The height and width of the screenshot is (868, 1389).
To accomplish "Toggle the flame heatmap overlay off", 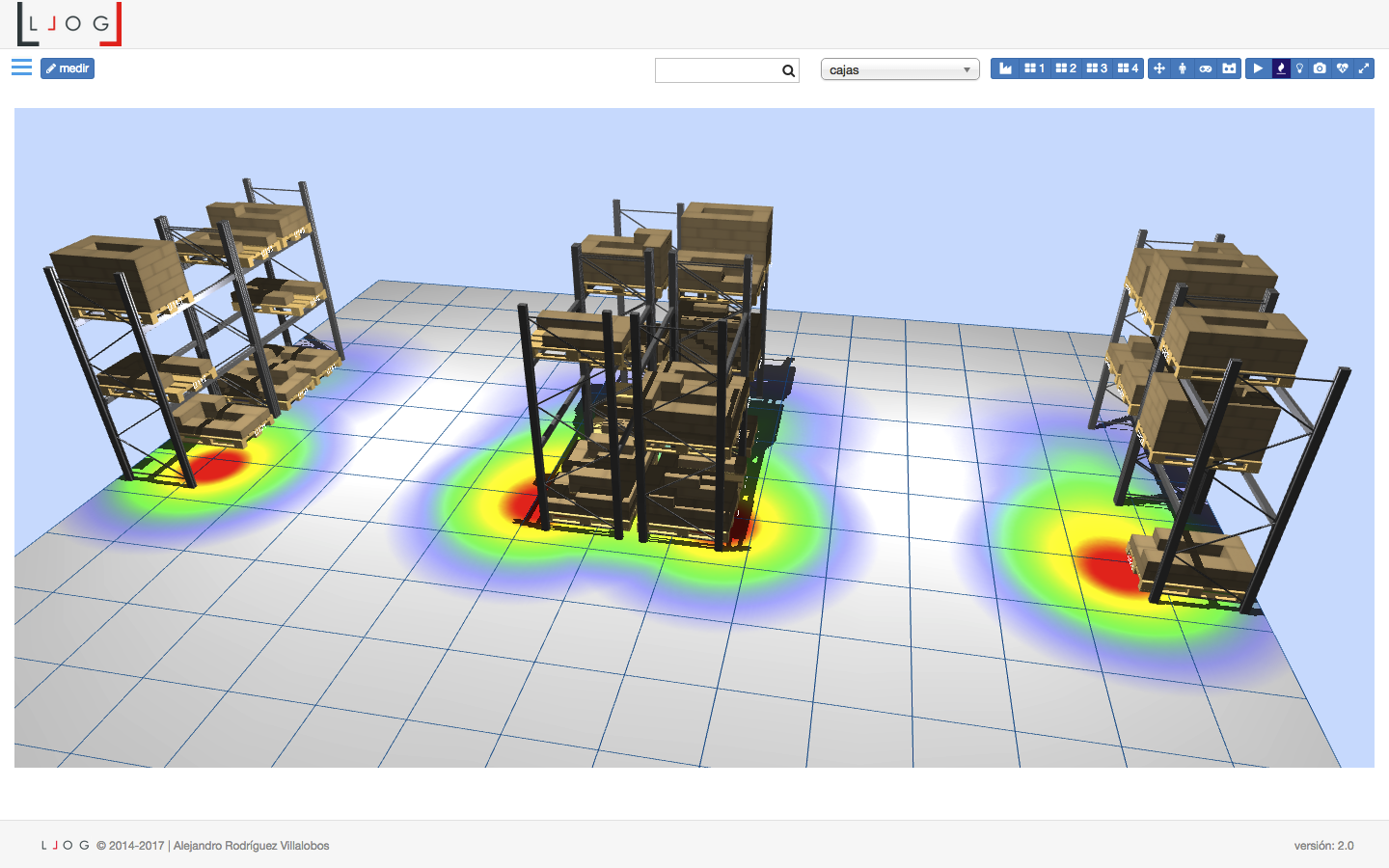I will 1281,68.
